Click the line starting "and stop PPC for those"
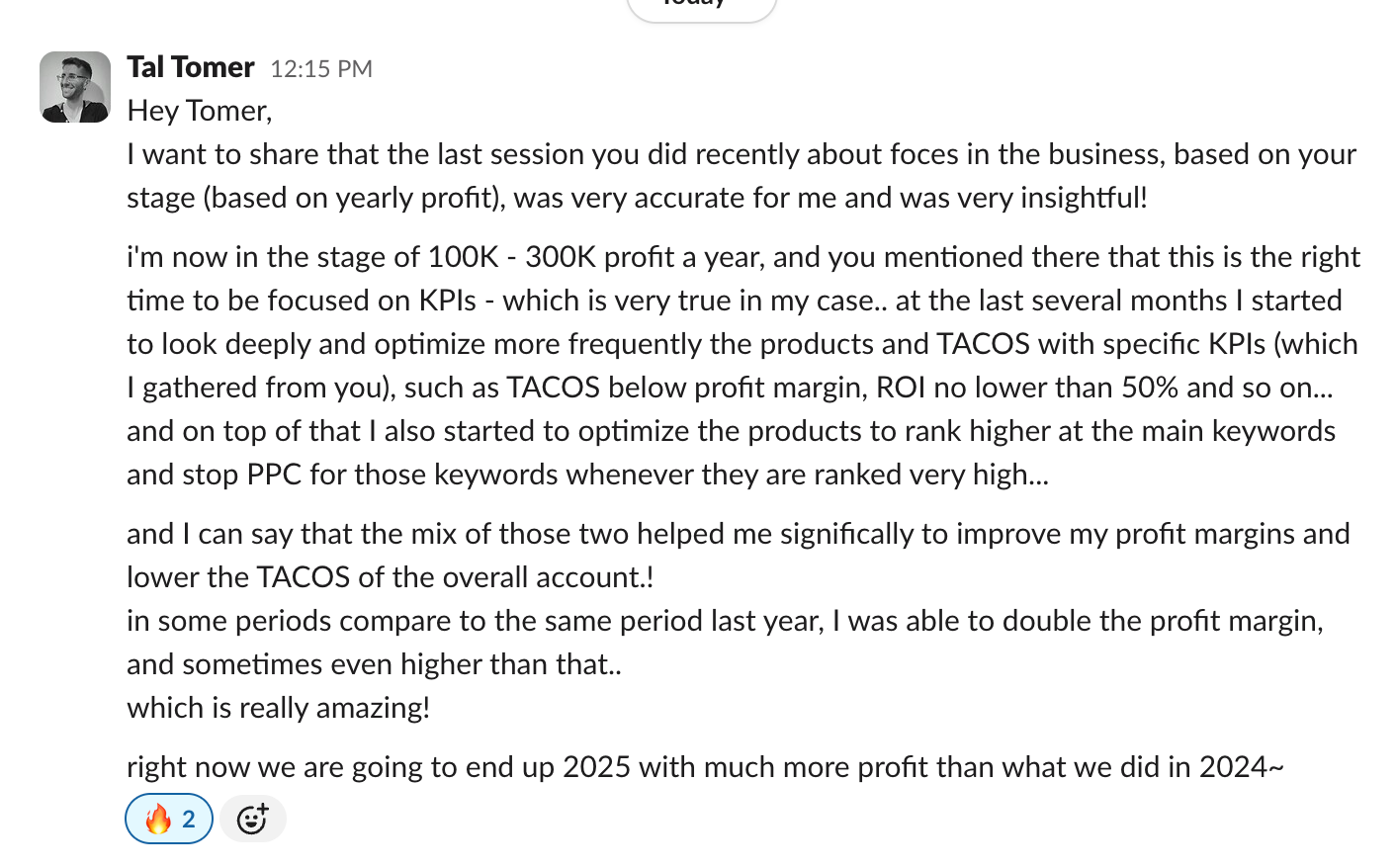Viewport: 1396px width, 868px height. (x=587, y=475)
